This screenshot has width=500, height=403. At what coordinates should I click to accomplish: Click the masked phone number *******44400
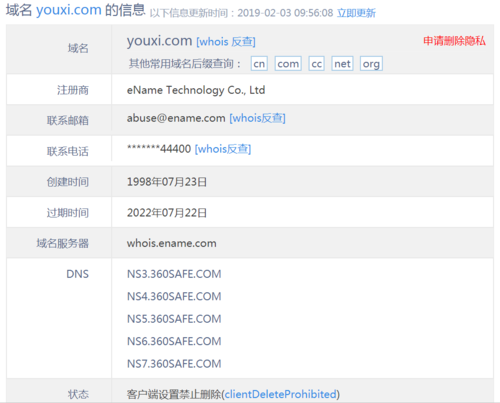pyautogui.click(x=159, y=149)
